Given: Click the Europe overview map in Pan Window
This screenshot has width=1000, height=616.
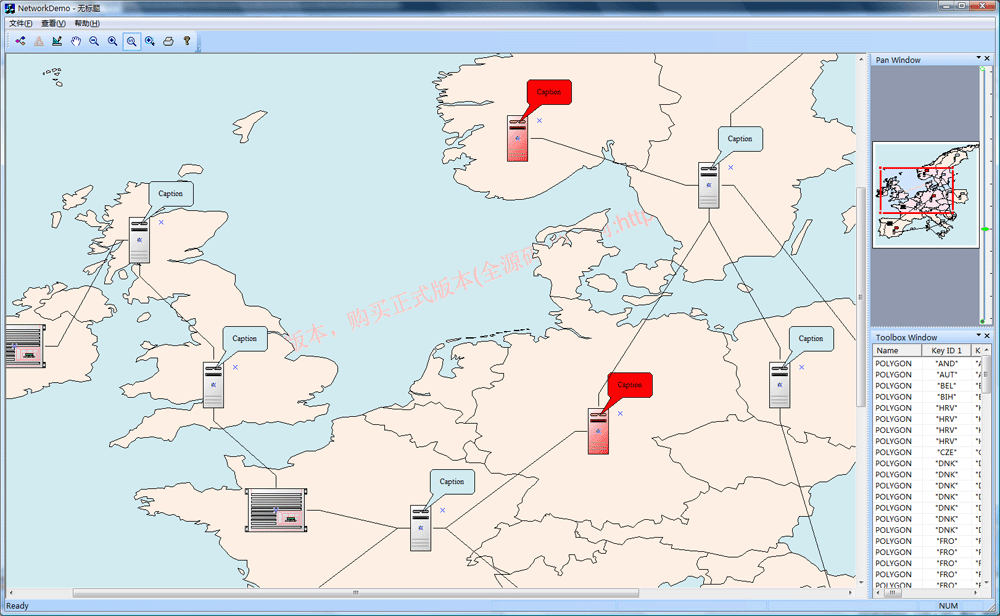Looking at the screenshot, I should pos(925,194).
